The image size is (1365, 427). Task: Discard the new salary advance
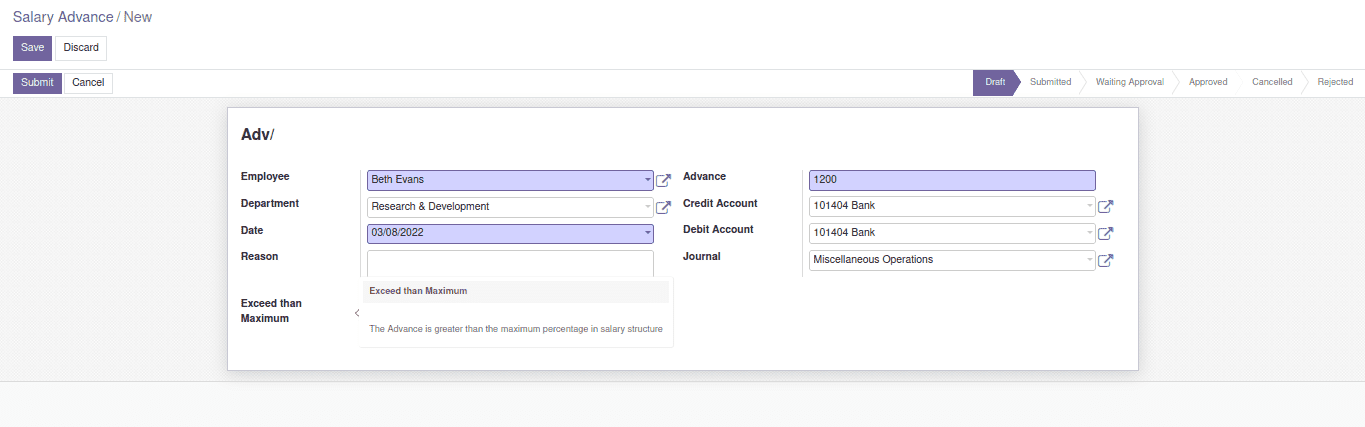(81, 48)
